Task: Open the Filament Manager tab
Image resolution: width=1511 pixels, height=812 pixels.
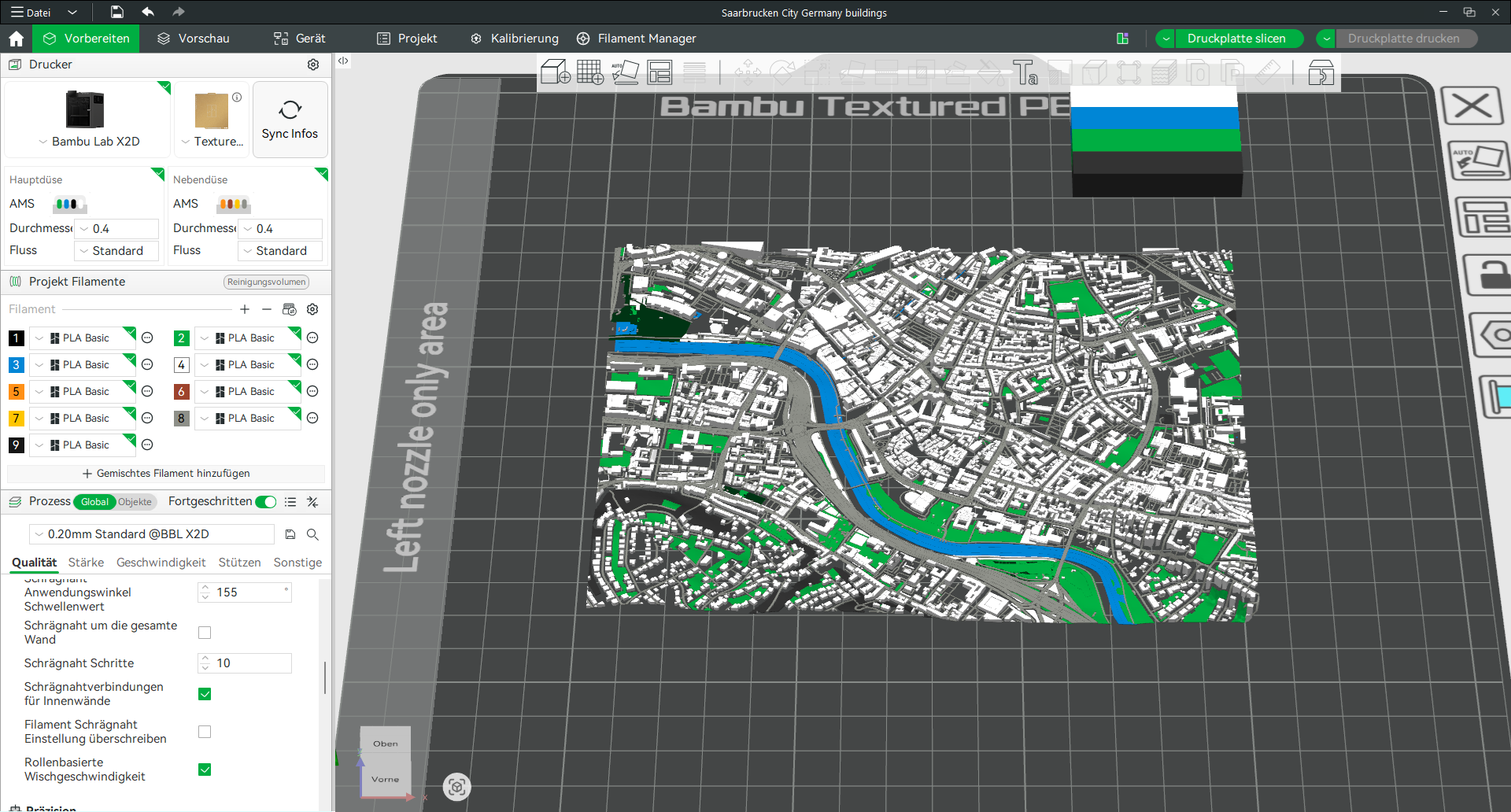Action: pyautogui.click(x=637, y=39)
